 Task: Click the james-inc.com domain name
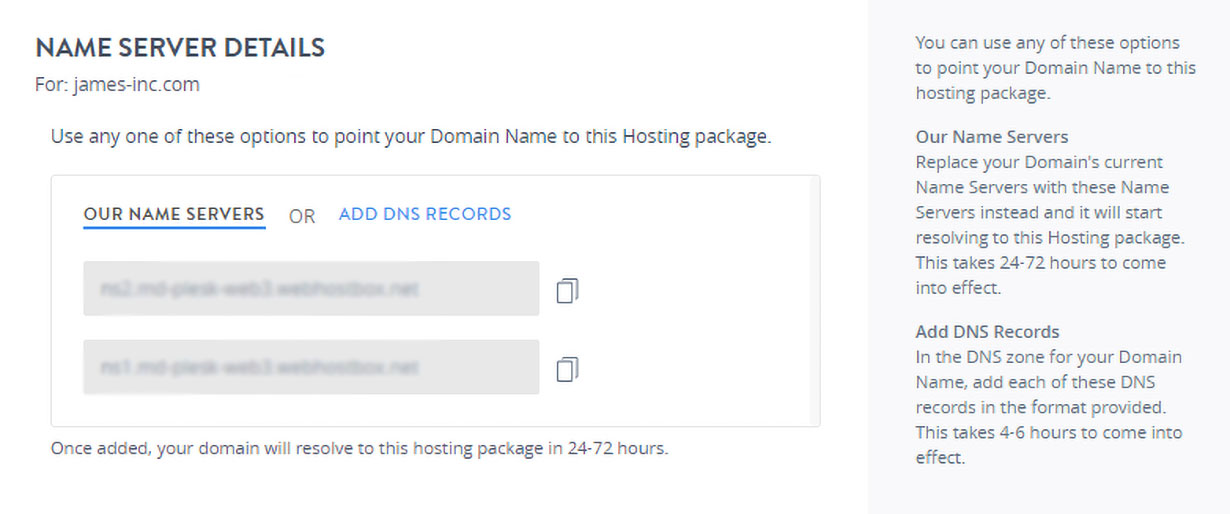136,85
